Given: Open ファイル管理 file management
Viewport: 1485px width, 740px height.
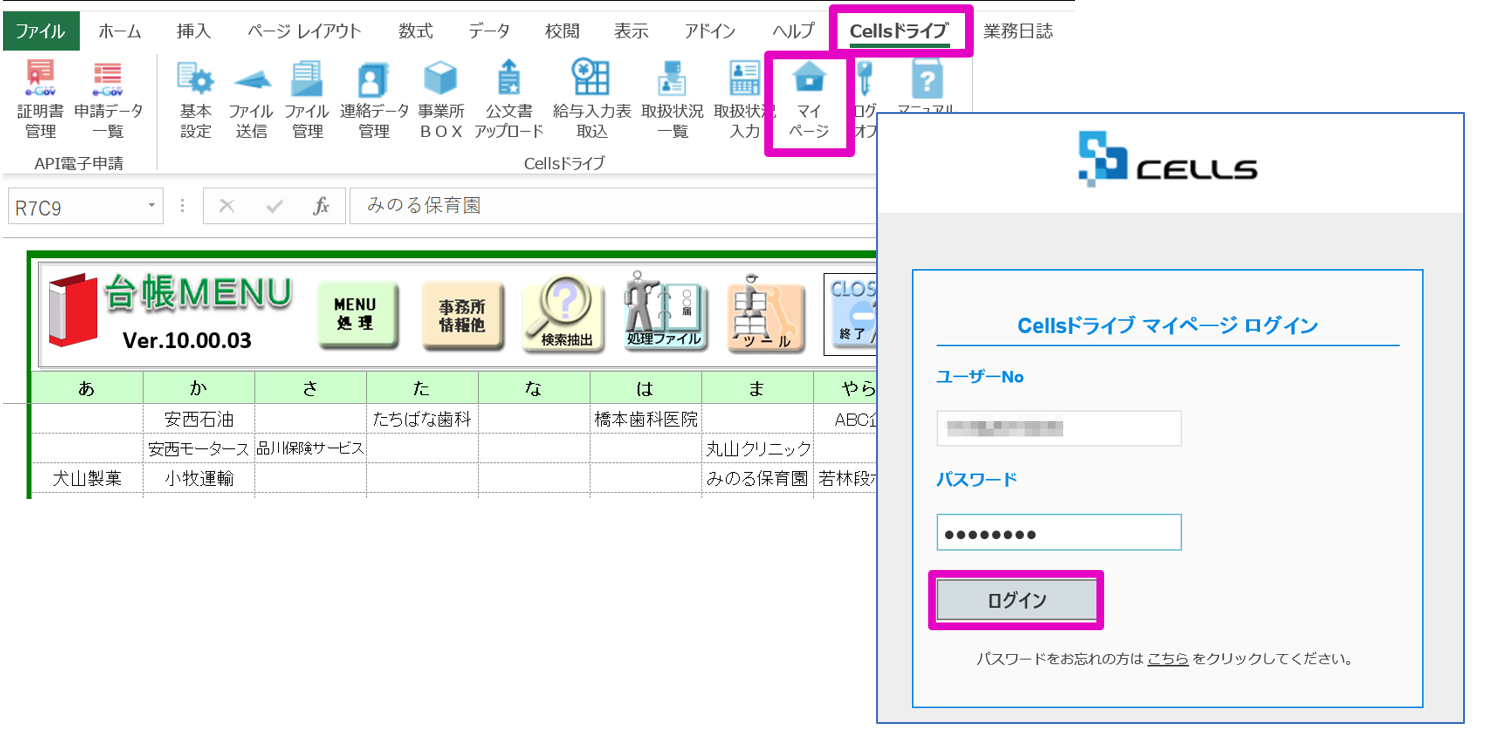Looking at the screenshot, I should coord(307,98).
